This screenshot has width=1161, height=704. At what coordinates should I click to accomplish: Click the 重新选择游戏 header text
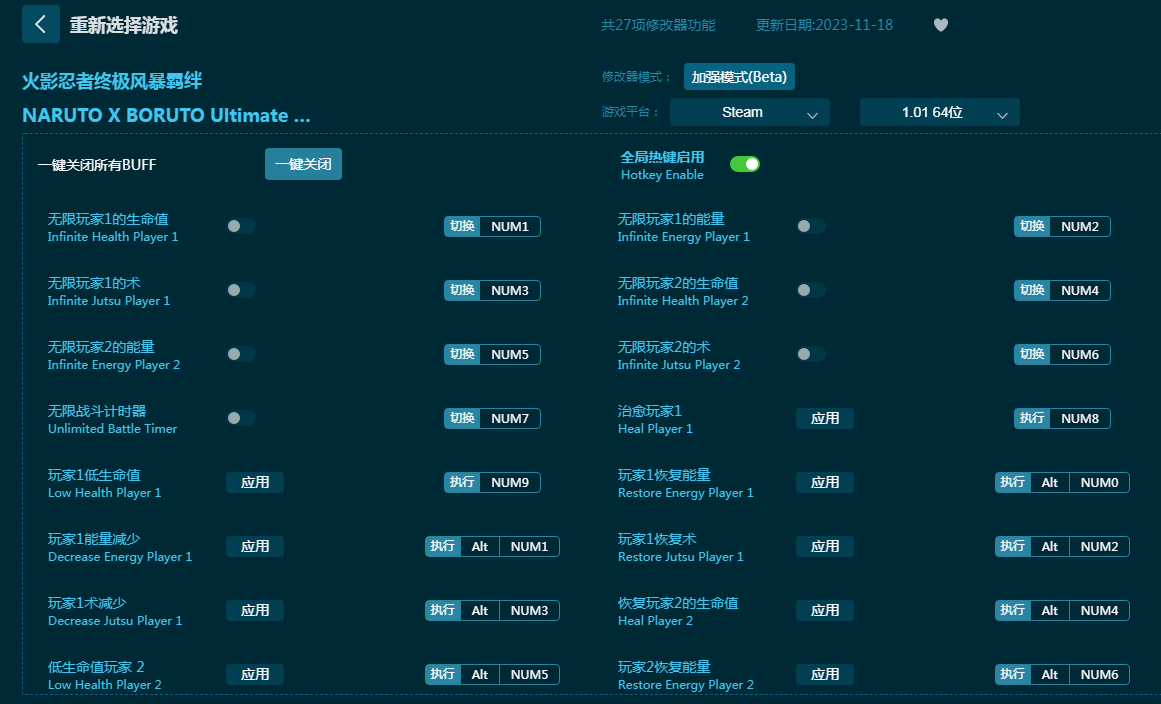124,25
